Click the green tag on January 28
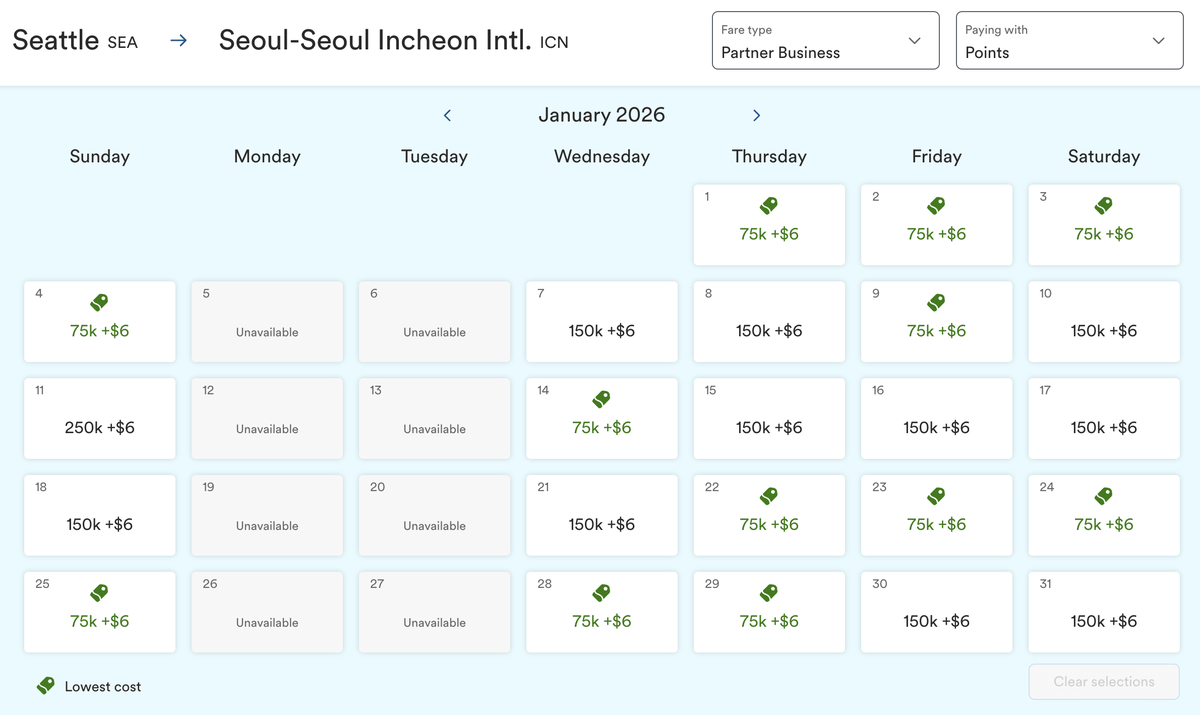 [601, 593]
